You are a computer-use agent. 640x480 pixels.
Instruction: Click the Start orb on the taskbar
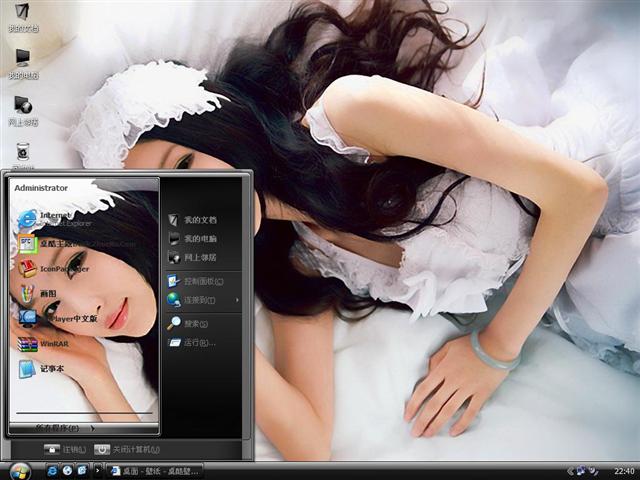pyautogui.click(x=20, y=470)
